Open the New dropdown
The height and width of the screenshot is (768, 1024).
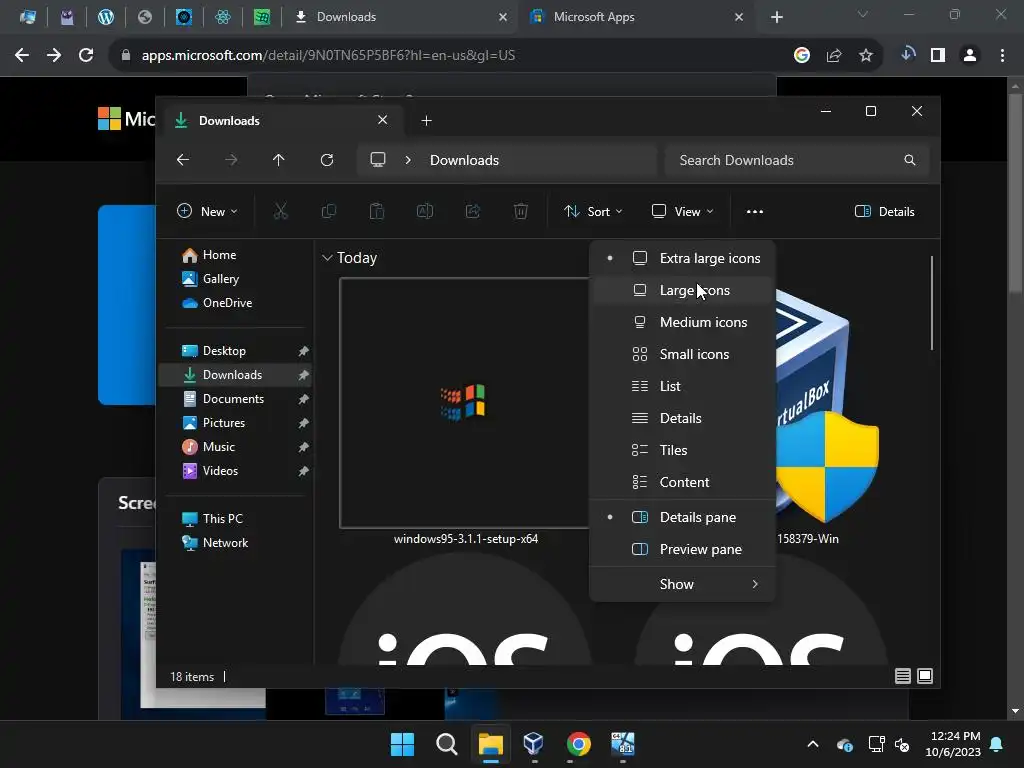[x=208, y=211]
